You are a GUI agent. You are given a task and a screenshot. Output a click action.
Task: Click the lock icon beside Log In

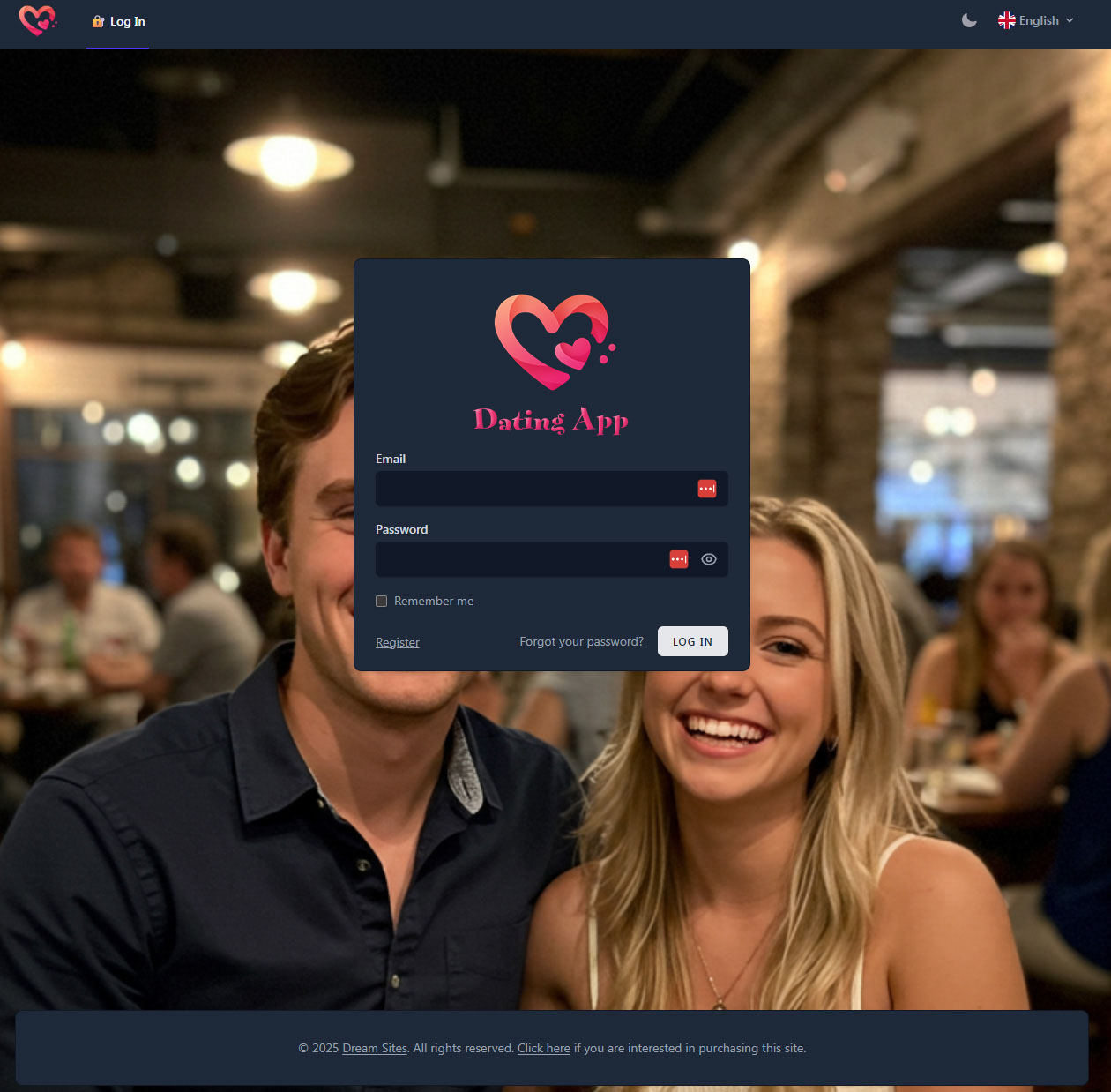[x=98, y=21]
